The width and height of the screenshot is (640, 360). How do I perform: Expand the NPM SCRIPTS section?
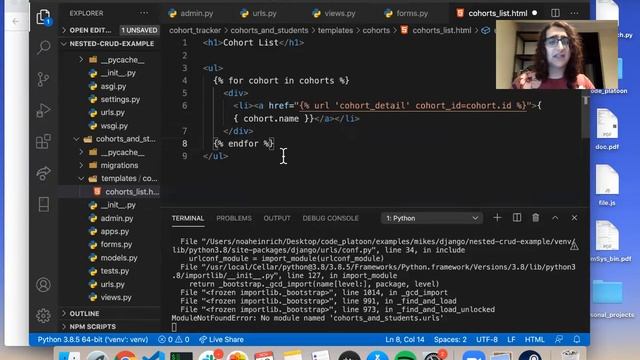(92, 327)
